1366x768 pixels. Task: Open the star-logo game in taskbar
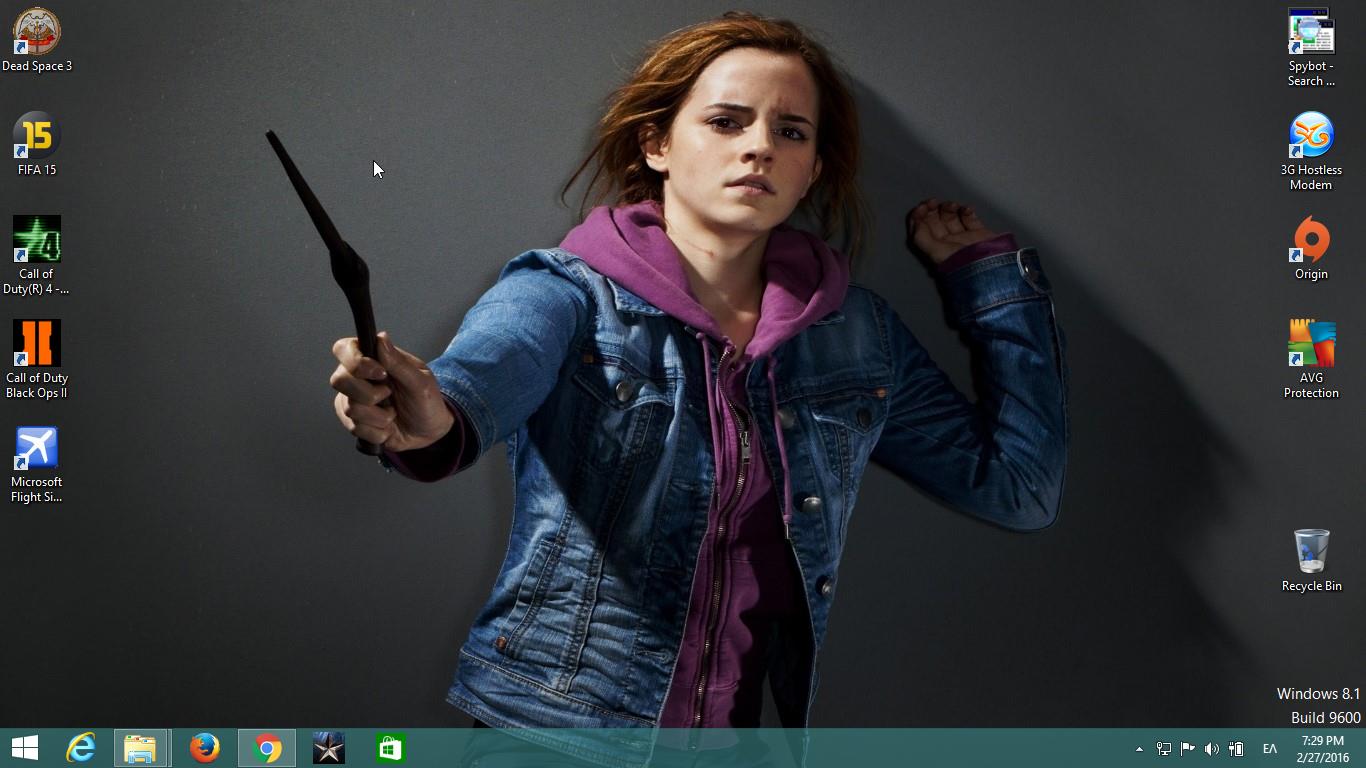tap(328, 748)
